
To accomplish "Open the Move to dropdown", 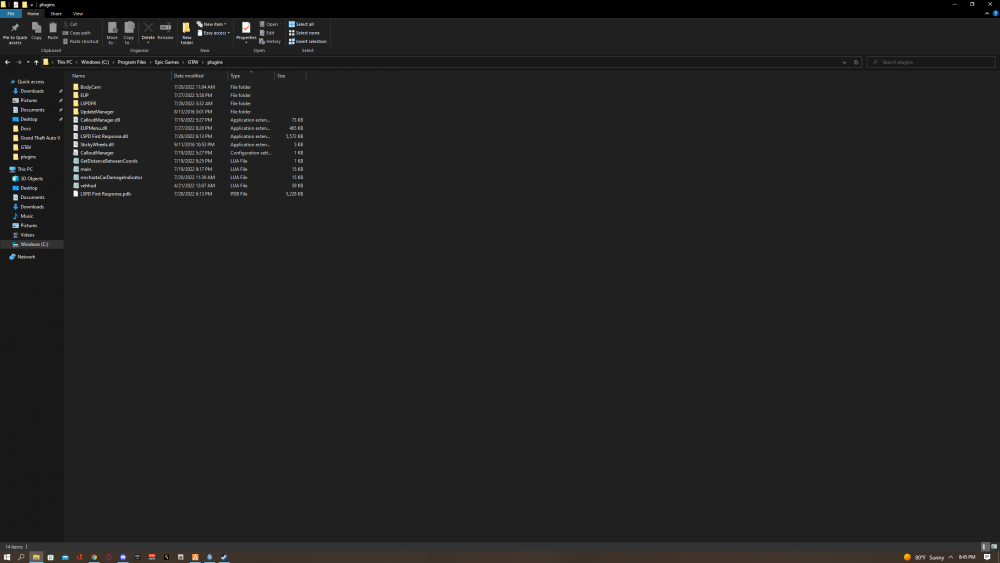I will tap(112, 33).
